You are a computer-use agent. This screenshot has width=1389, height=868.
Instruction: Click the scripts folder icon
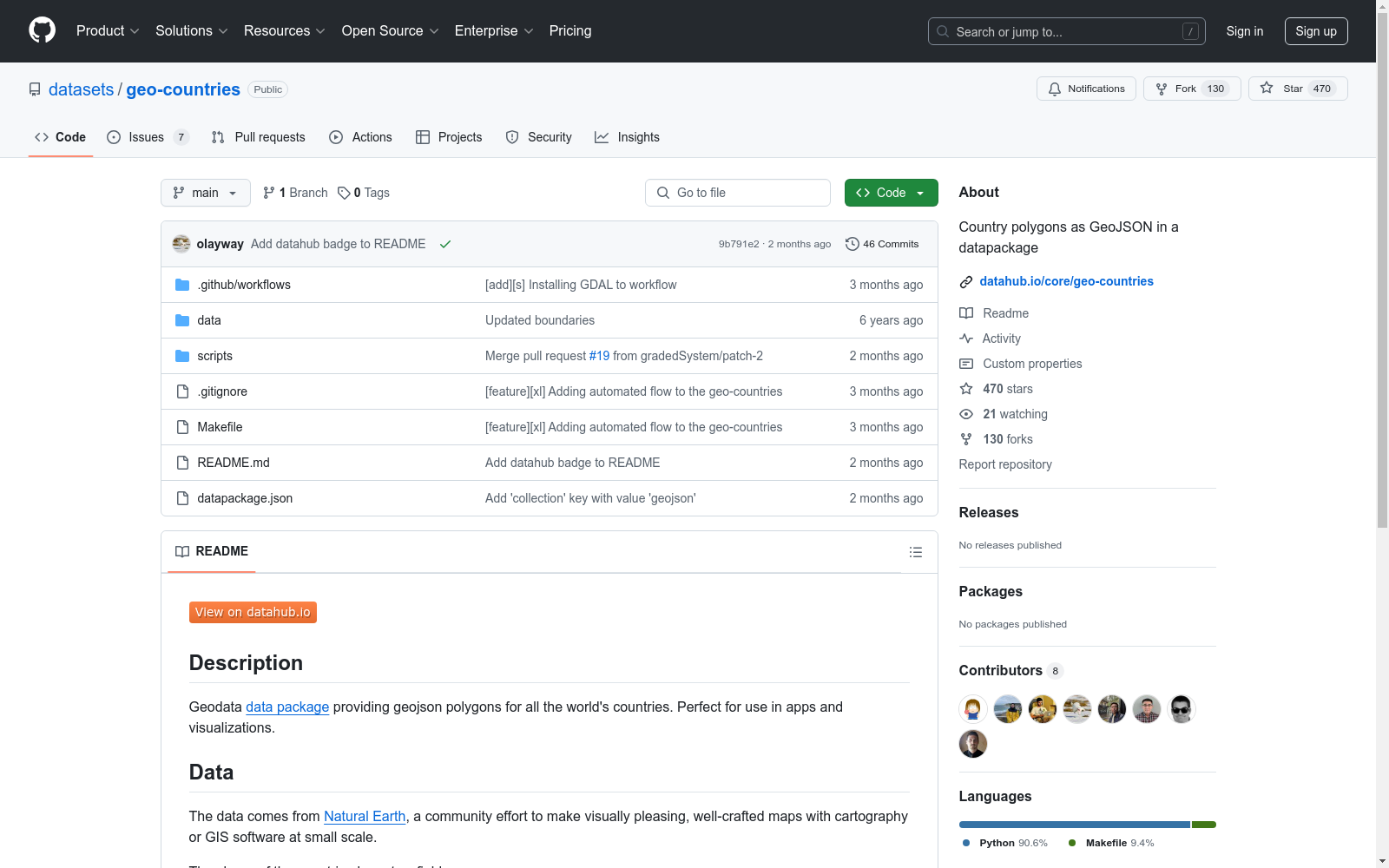coord(182,356)
